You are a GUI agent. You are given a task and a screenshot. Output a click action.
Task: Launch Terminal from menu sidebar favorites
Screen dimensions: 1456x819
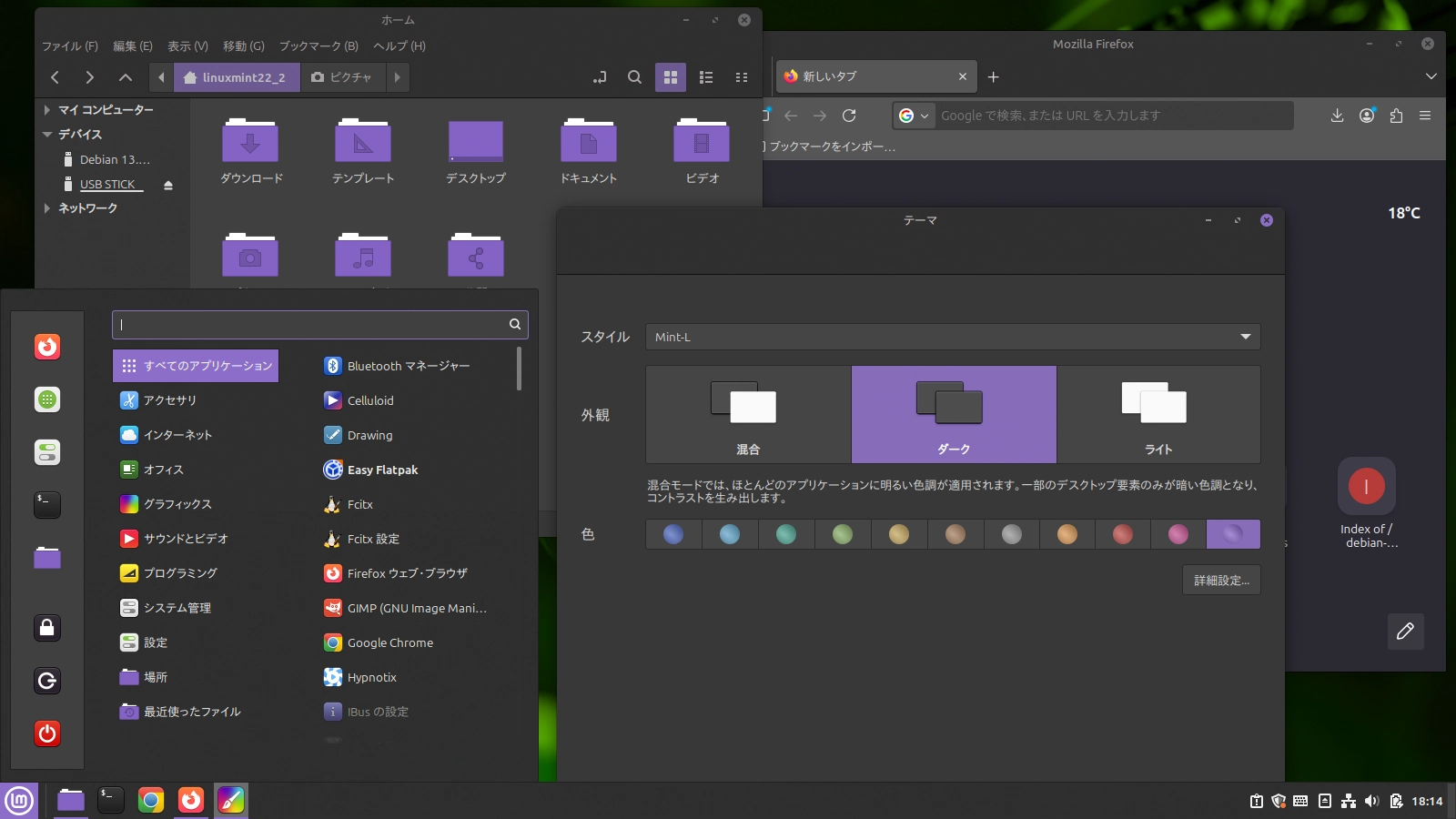(47, 505)
